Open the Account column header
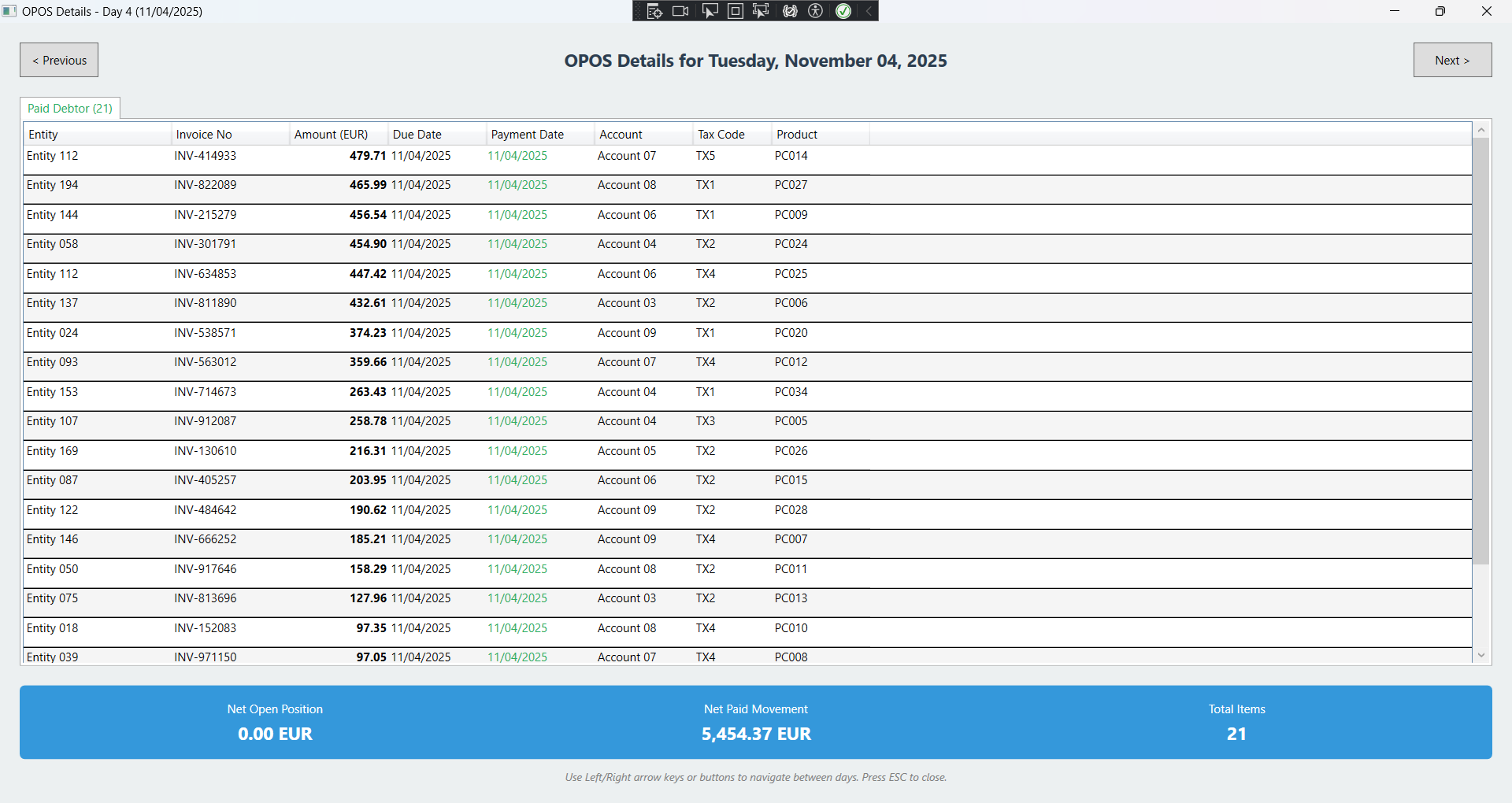 point(621,134)
